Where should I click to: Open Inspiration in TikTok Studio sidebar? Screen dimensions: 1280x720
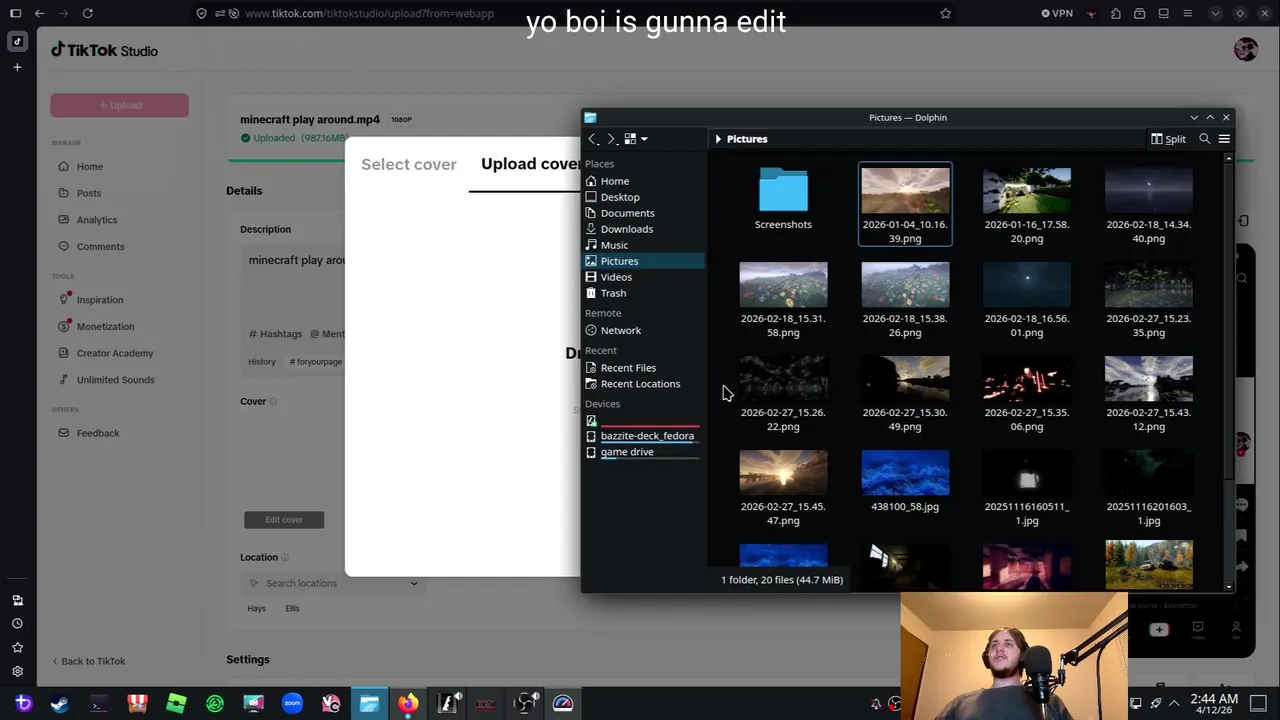[x=100, y=300]
